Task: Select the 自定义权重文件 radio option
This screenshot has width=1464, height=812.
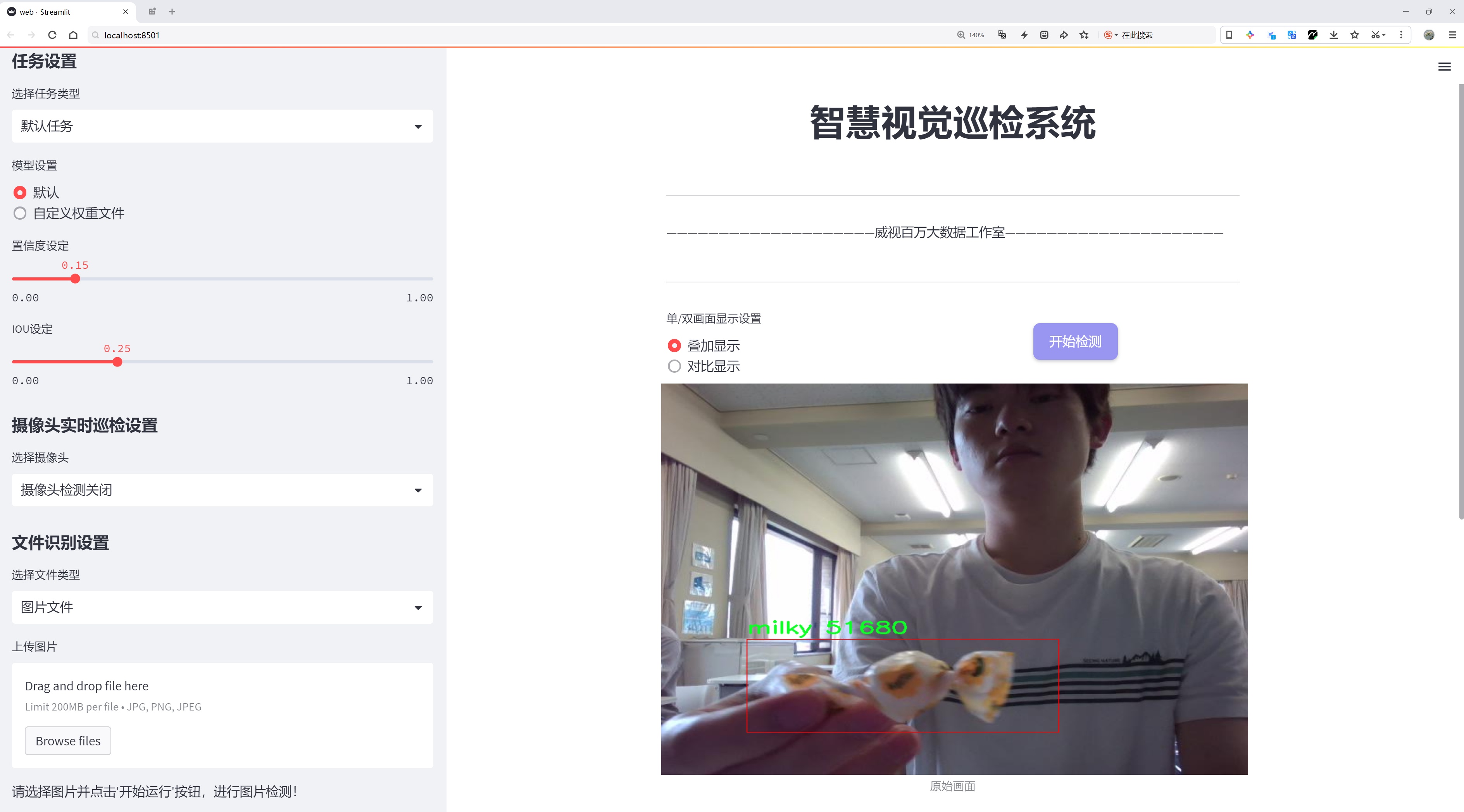Action: click(21, 213)
